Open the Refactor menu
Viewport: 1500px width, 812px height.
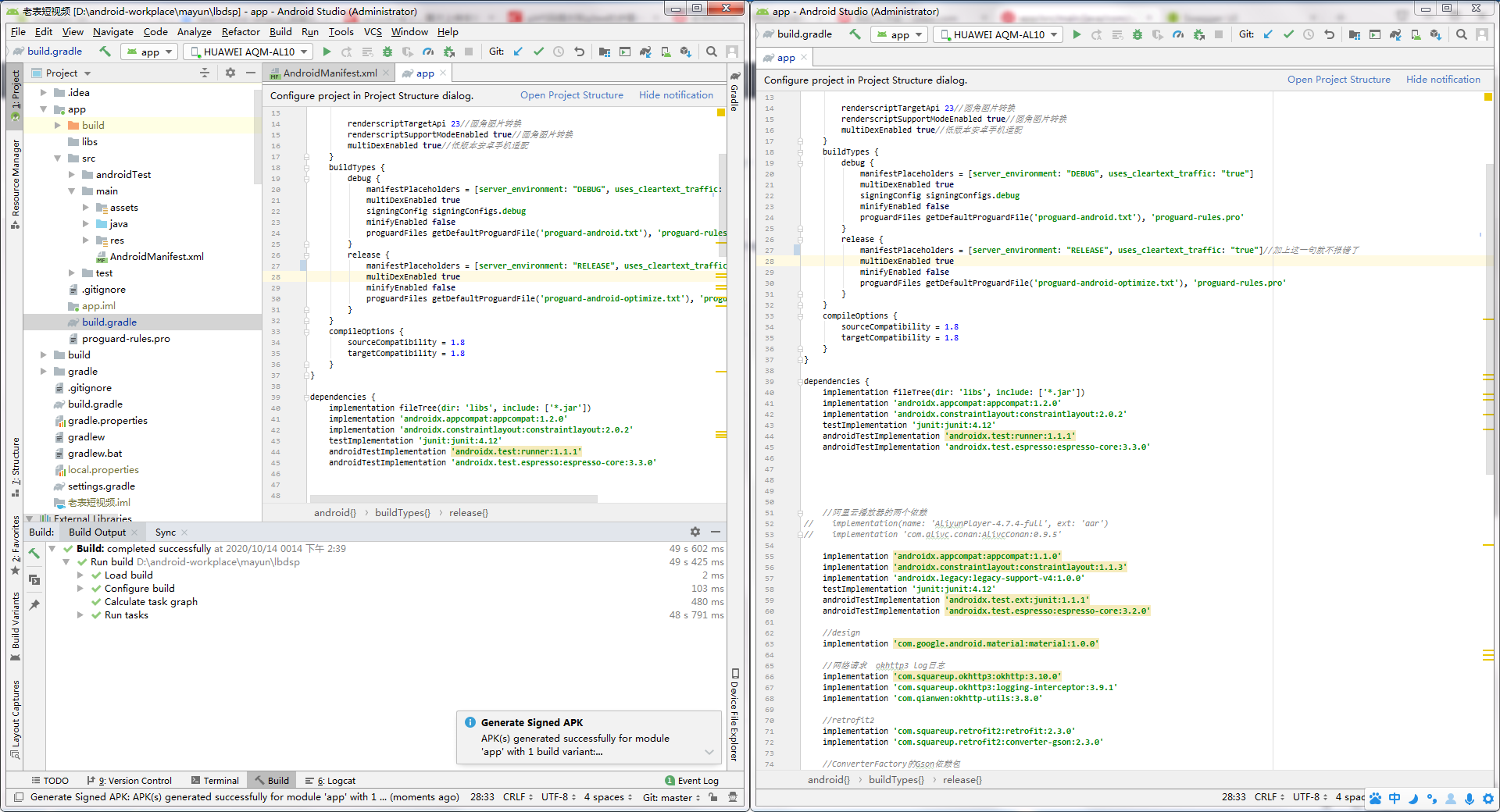pos(240,32)
